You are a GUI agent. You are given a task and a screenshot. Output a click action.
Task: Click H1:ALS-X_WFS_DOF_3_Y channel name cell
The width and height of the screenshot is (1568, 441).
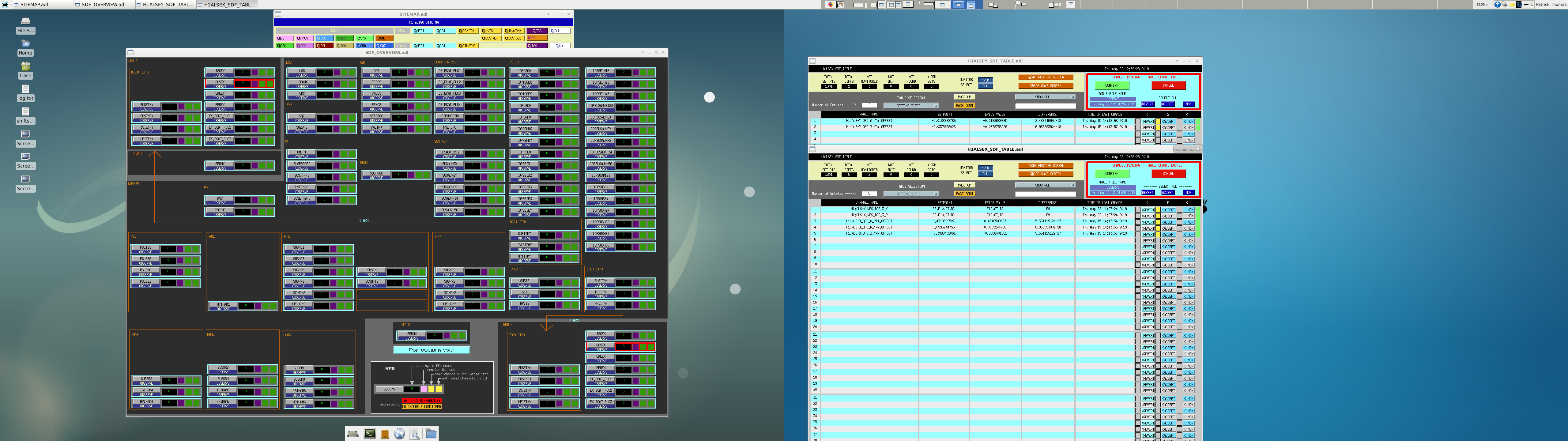click(869, 209)
